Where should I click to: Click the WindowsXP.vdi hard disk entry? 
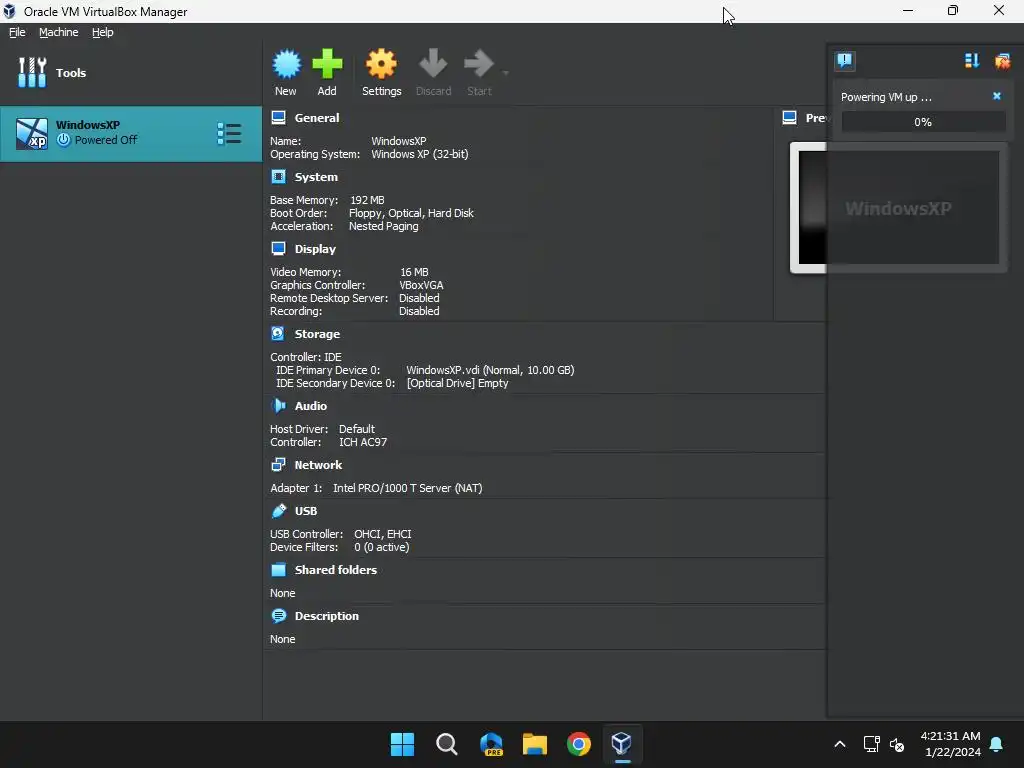point(490,370)
